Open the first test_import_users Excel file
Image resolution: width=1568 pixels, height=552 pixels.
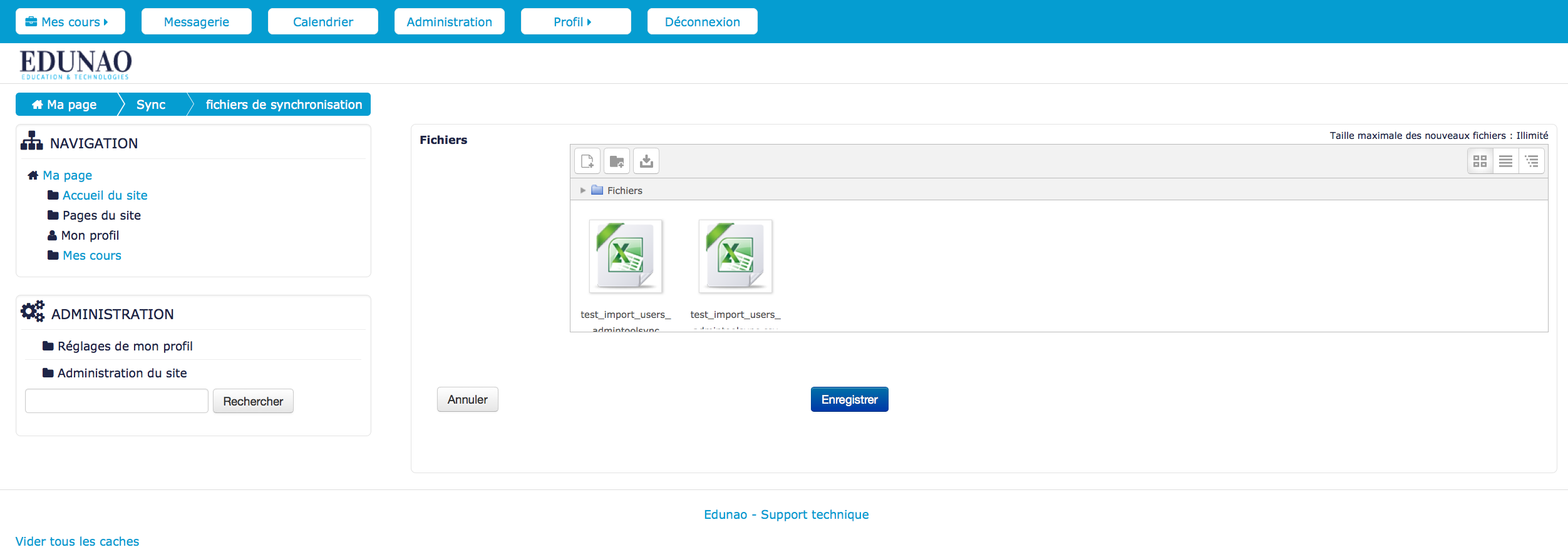[625, 257]
